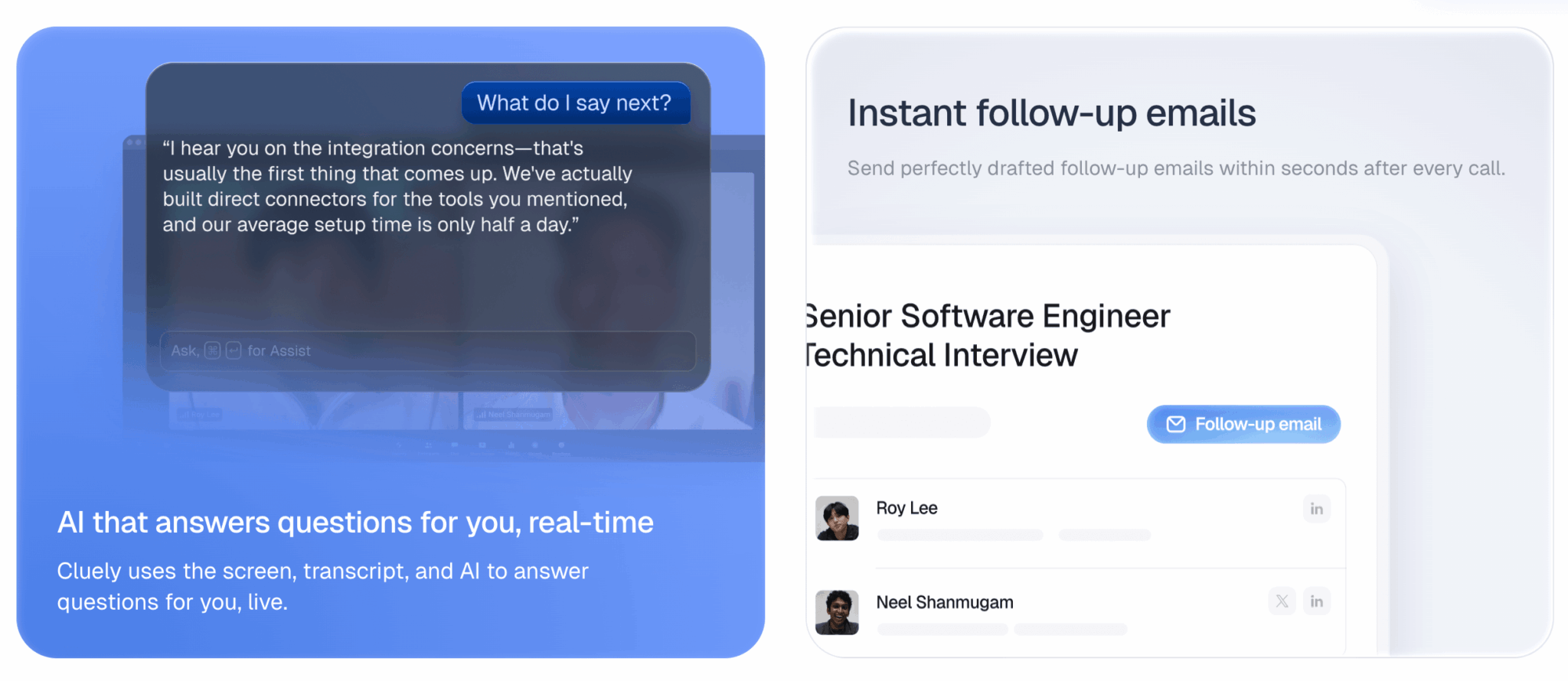Select the Roy Lee attendee name
Screen dimensions: 1568x681
coord(906,508)
